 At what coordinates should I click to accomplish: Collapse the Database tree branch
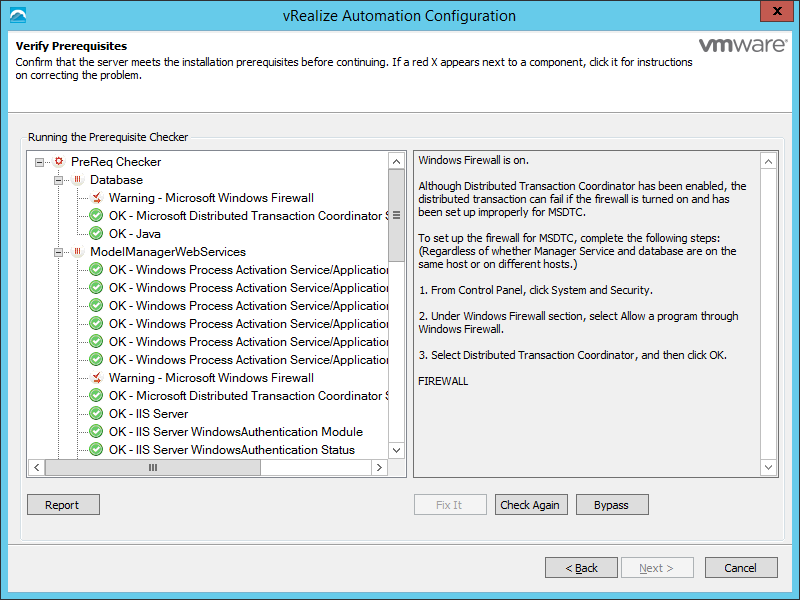click(x=59, y=180)
